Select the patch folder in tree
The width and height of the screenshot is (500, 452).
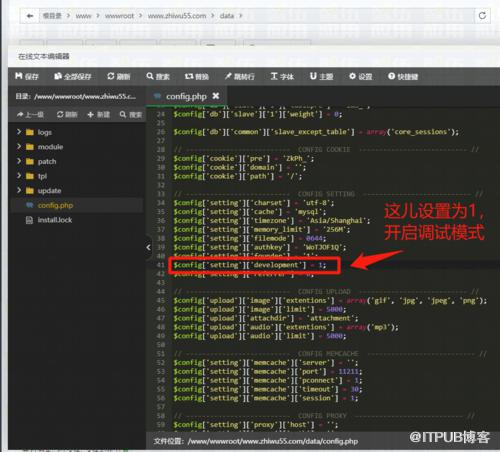[x=47, y=162]
